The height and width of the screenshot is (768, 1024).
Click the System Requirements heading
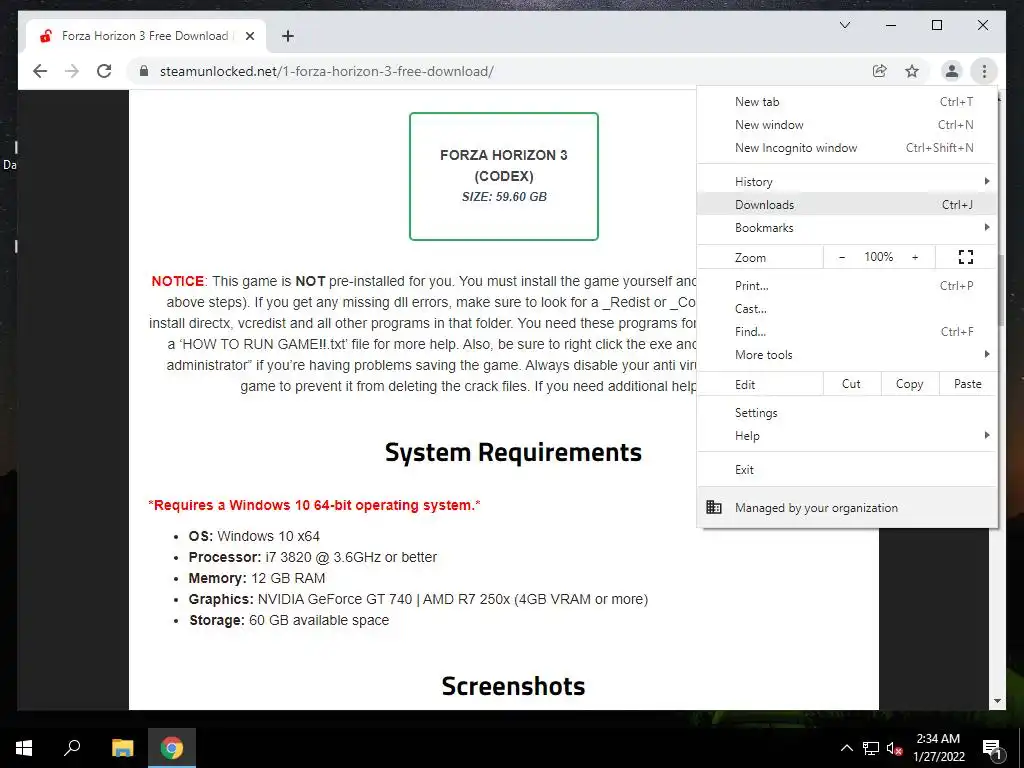pyautogui.click(x=513, y=452)
